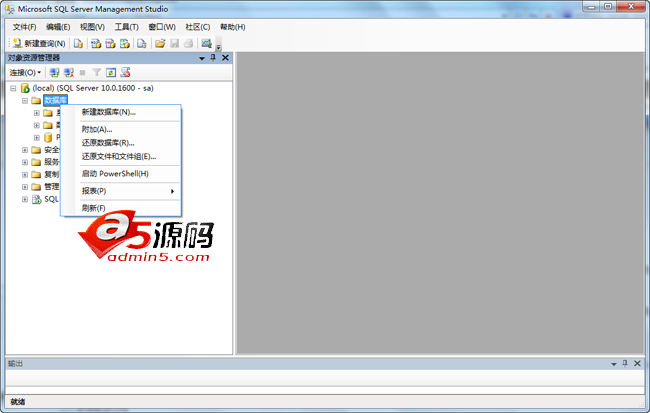The width and height of the screenshot is (650, 413).
Task: Open the 工具(T) menu
Action: point(126,27)
